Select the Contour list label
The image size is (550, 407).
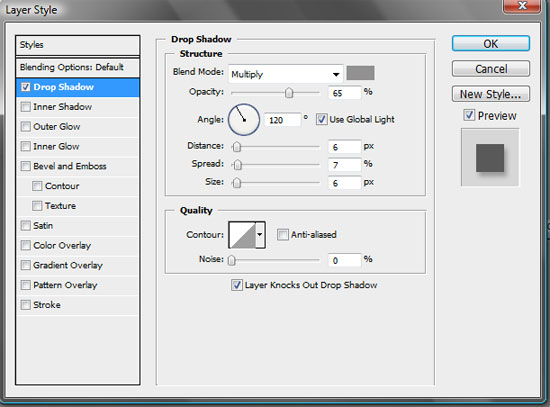[x=62, y=186]
